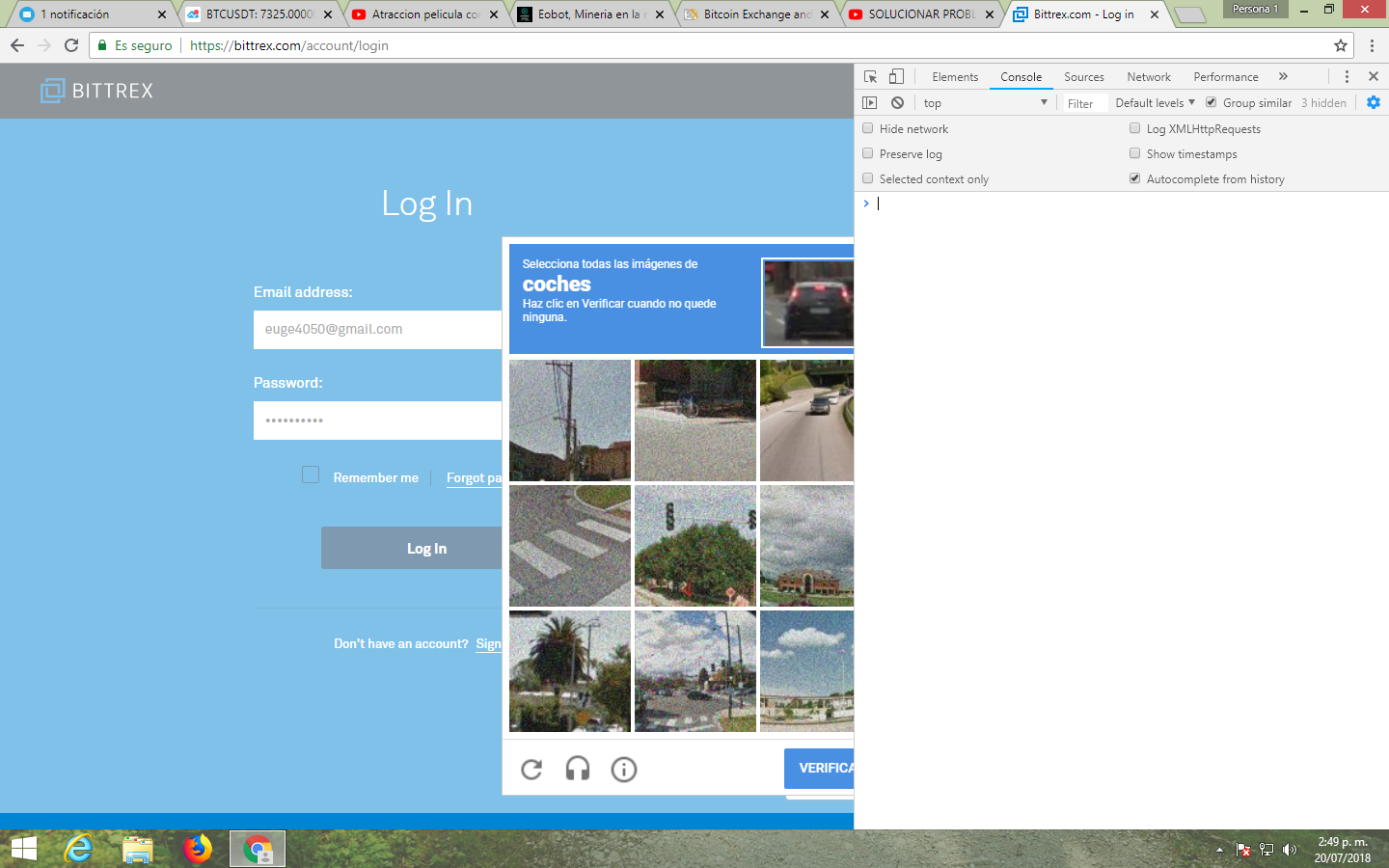The image size is (1389, 868).
Task: Enable the Hide network checkbox
Action: tap(868, 128)
